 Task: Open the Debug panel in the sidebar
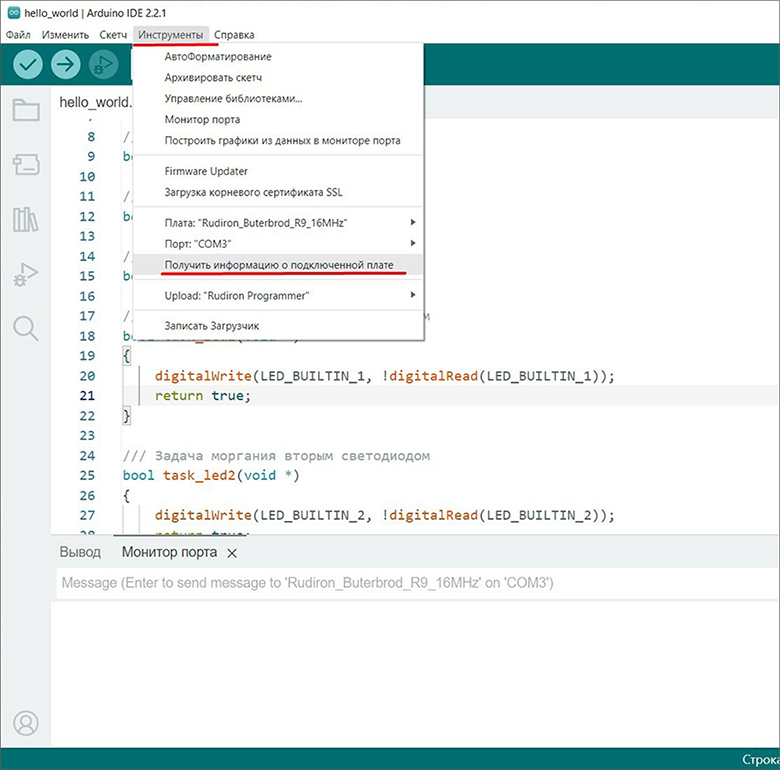[26, 274]
